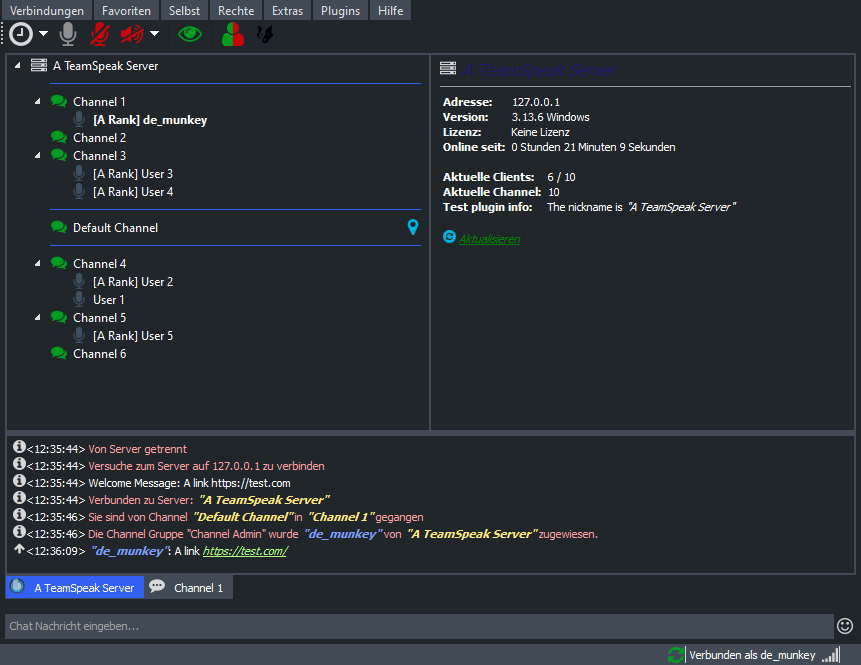Select user [A Rank] User 3
The height and width of the screenshot is (665, 861).
(133, 174)
